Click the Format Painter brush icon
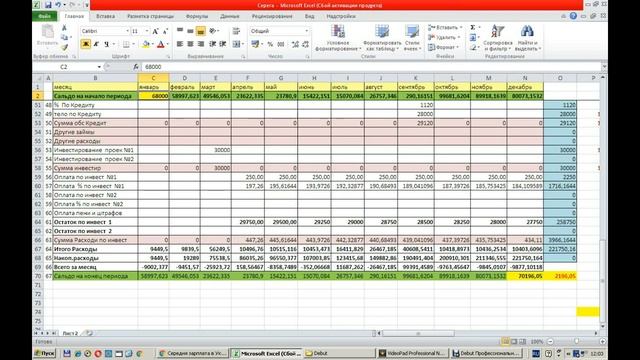 64,47
